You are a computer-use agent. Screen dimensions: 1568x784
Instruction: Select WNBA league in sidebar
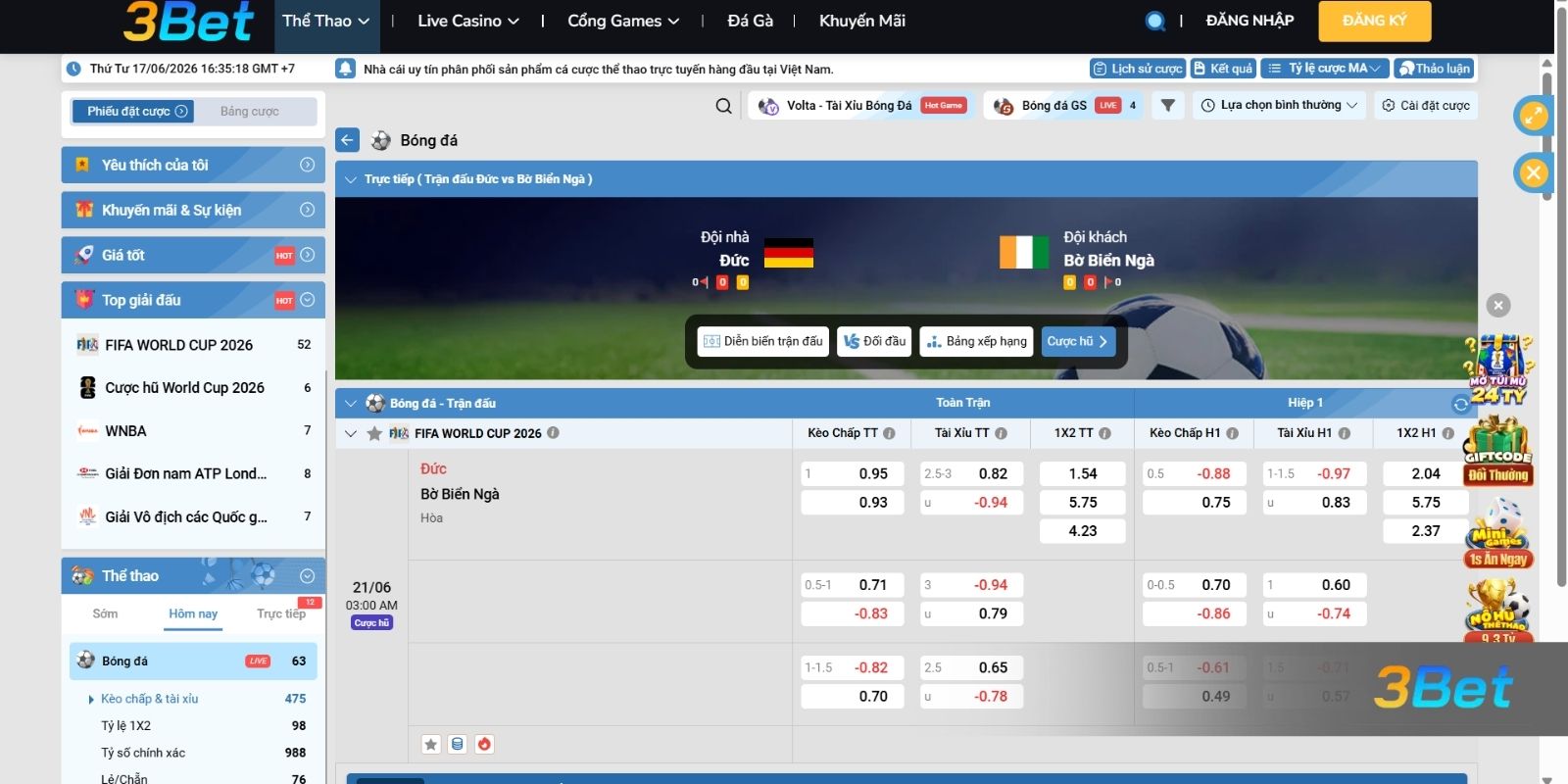click(x=193, y=431)
